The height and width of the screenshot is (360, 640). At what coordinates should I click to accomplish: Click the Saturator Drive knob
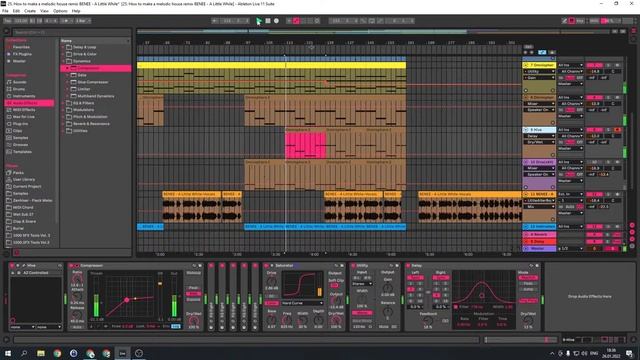[271, 281]
